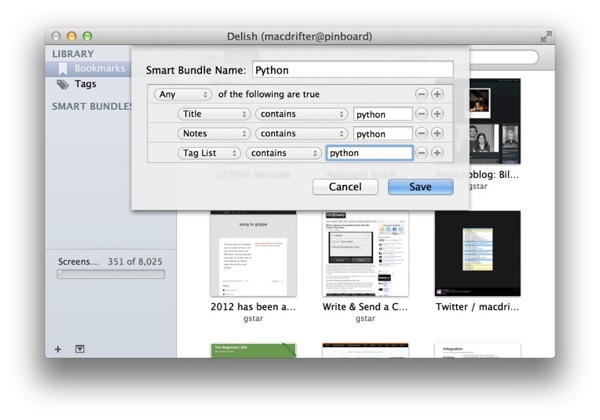The width and height of the screenshot is (600, 420).
Task: Click the Title rule python value field
Action: [x=383, y=114]
